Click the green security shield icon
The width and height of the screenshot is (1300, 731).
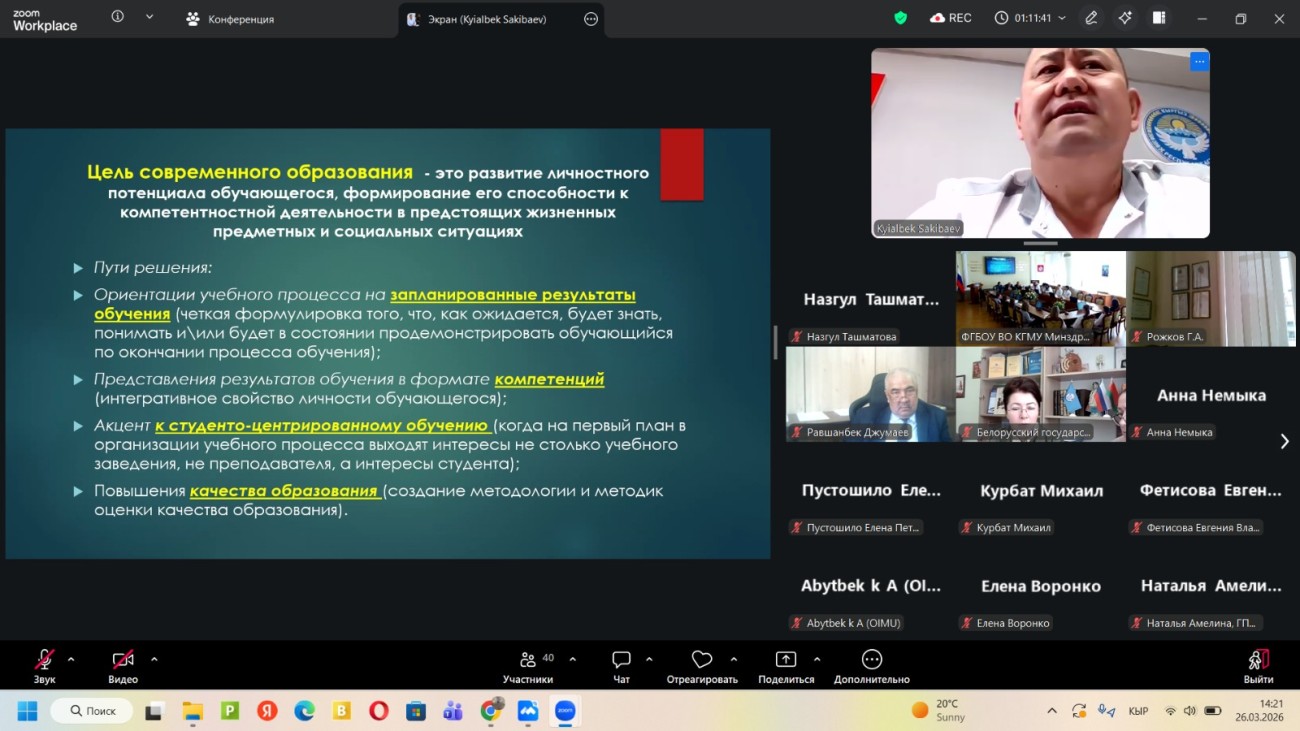899,17
